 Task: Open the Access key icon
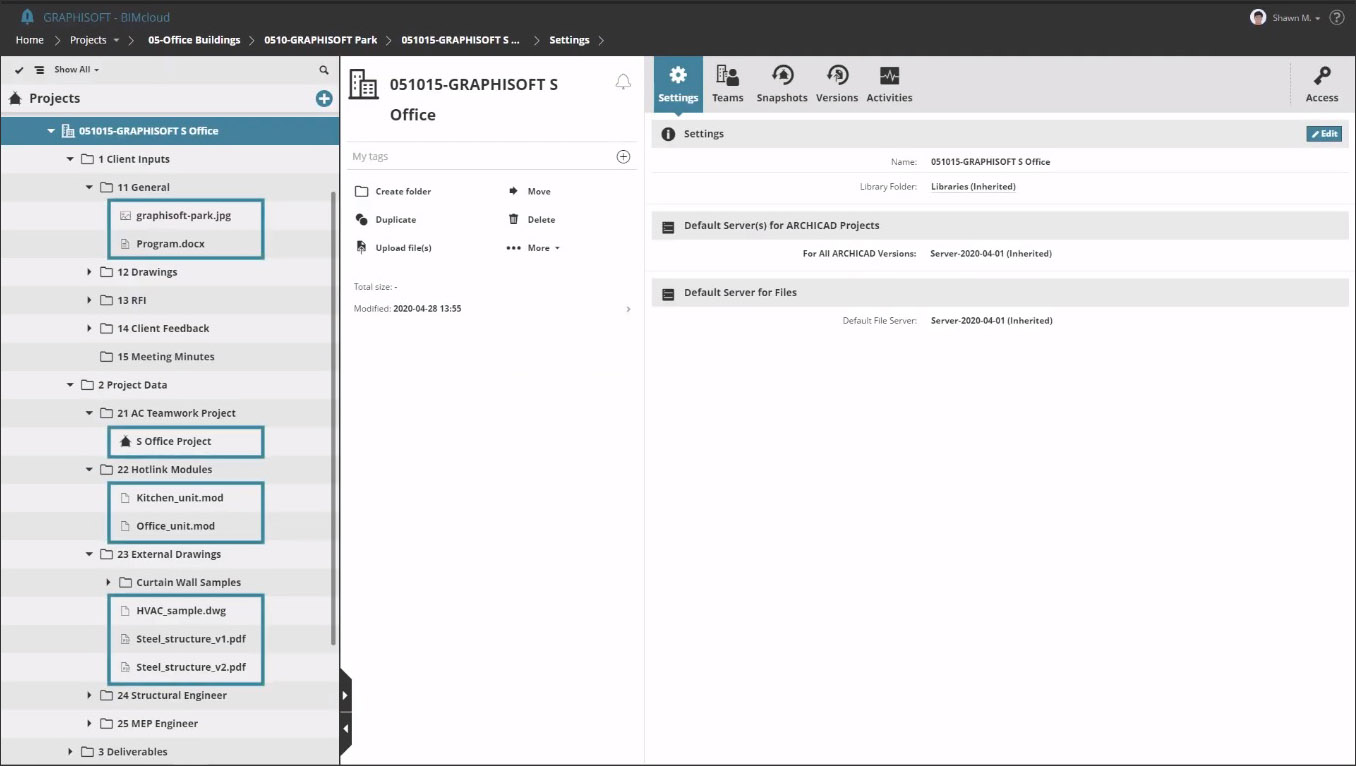point(1321,77)
